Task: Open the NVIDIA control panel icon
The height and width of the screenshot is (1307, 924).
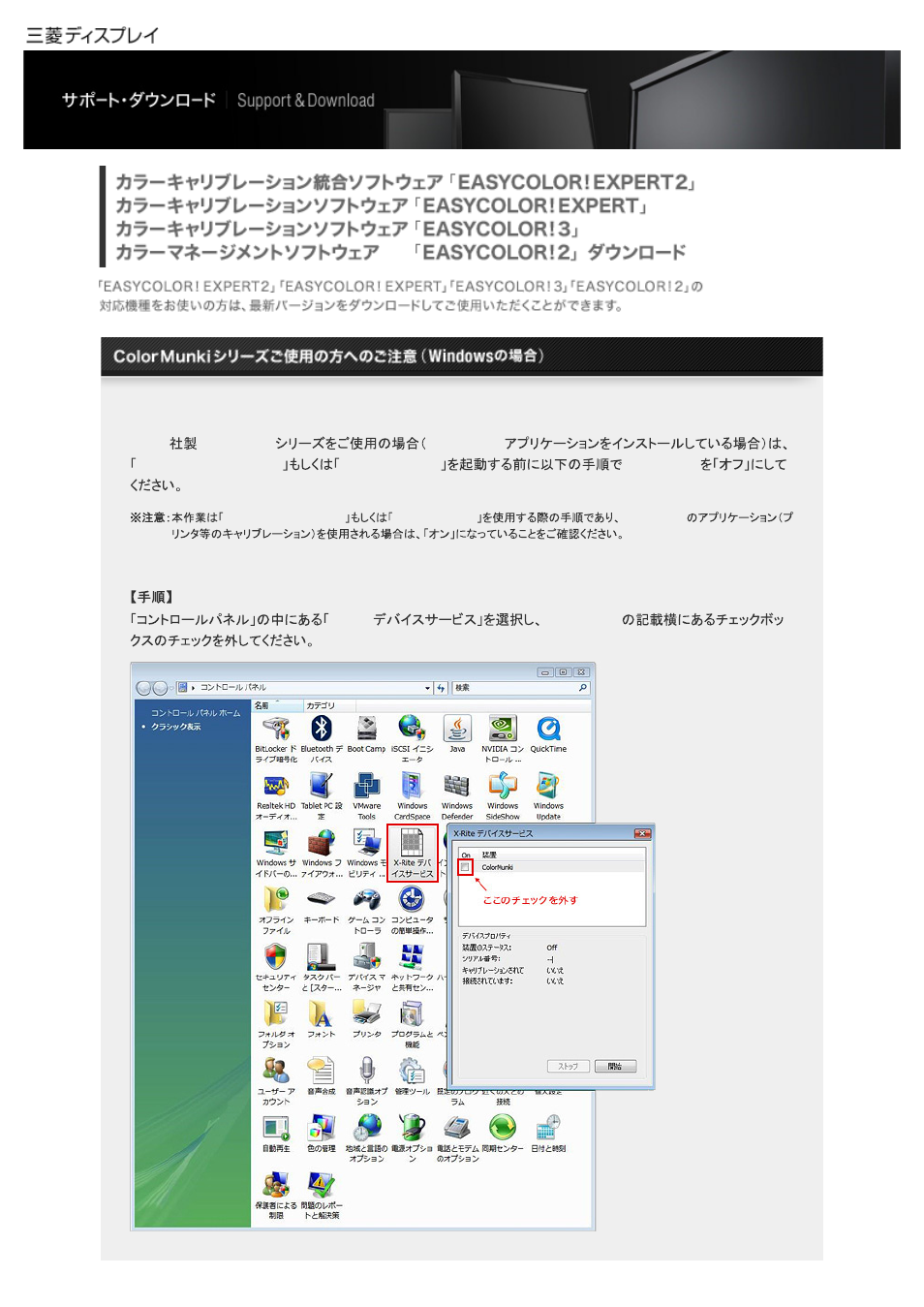Action: point(503,739)
